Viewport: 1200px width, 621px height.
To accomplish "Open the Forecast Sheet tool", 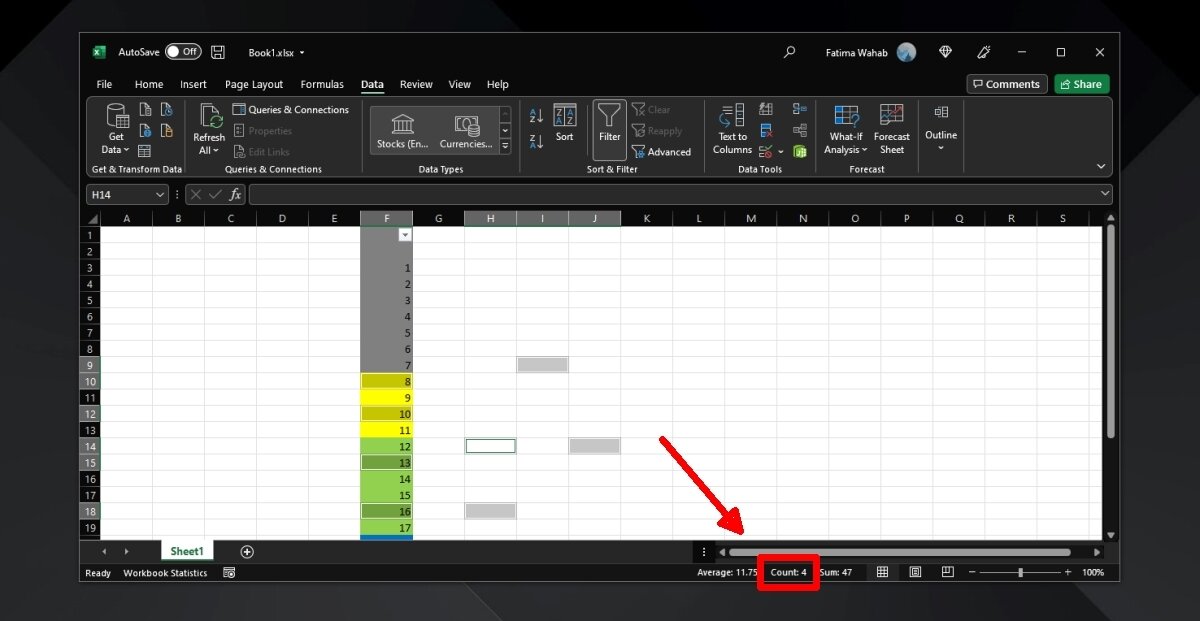I will pos(891,116).
